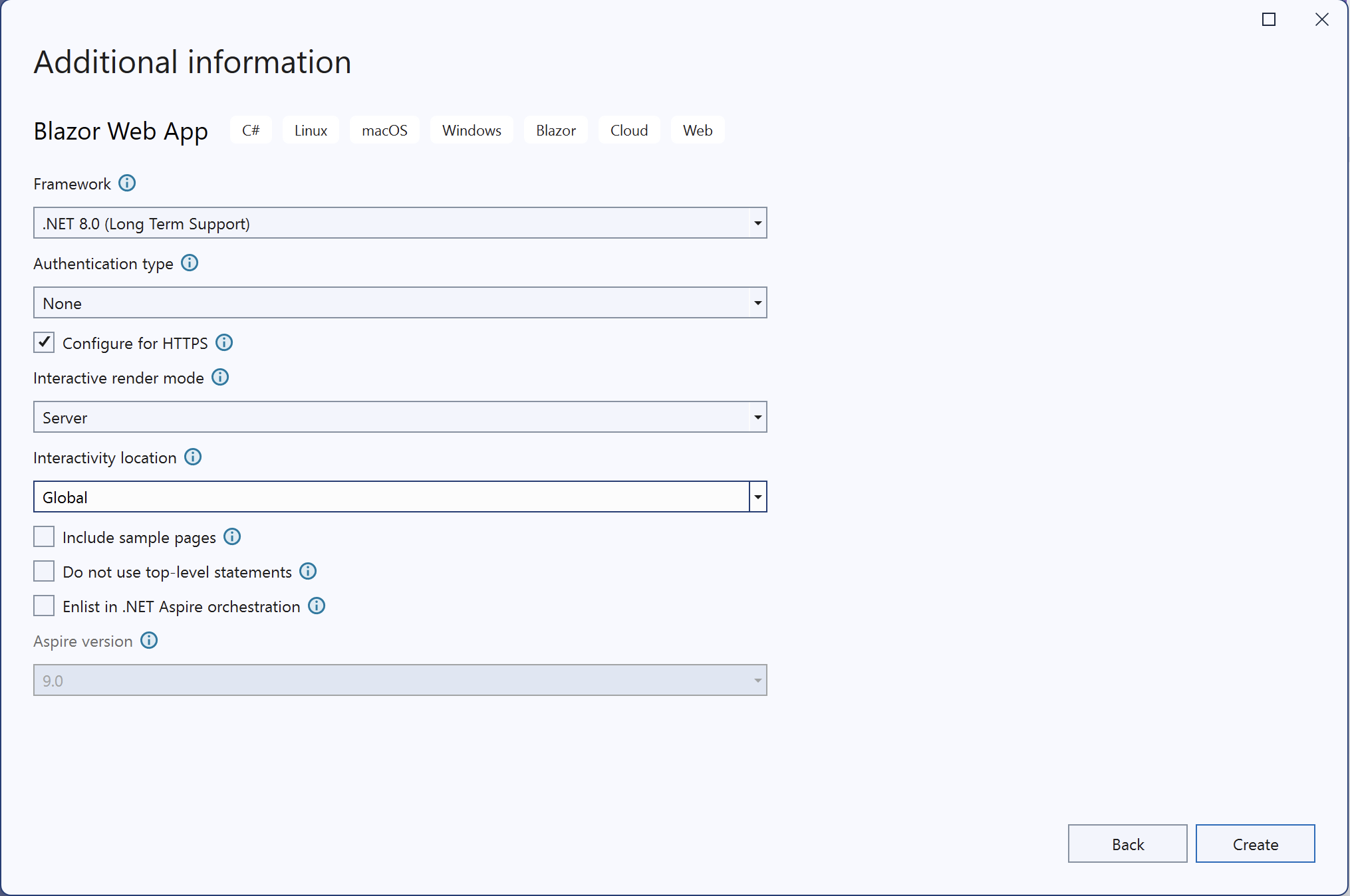Tick Enlist in .NET Aspire orchestration
Viewport: 1350px width, 896px height.
[x=44, y=606]
